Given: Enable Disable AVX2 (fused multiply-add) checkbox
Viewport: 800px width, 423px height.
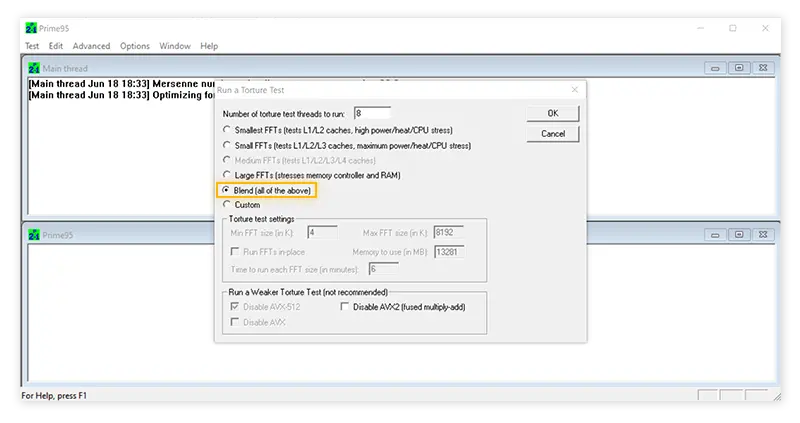Looking at the screenshot, I should point(345,306).
